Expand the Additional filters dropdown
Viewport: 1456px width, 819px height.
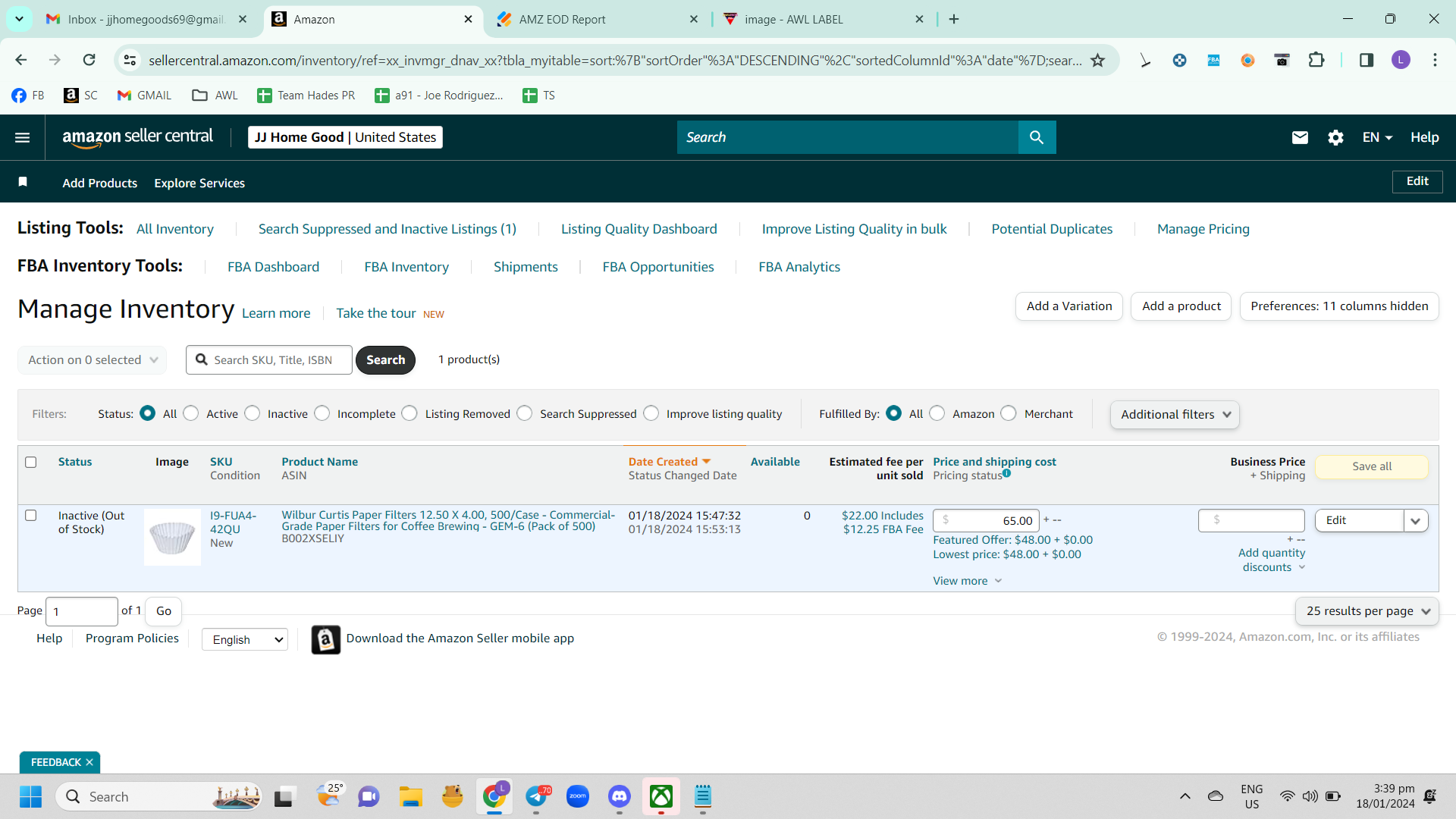tap(1175, 415)
